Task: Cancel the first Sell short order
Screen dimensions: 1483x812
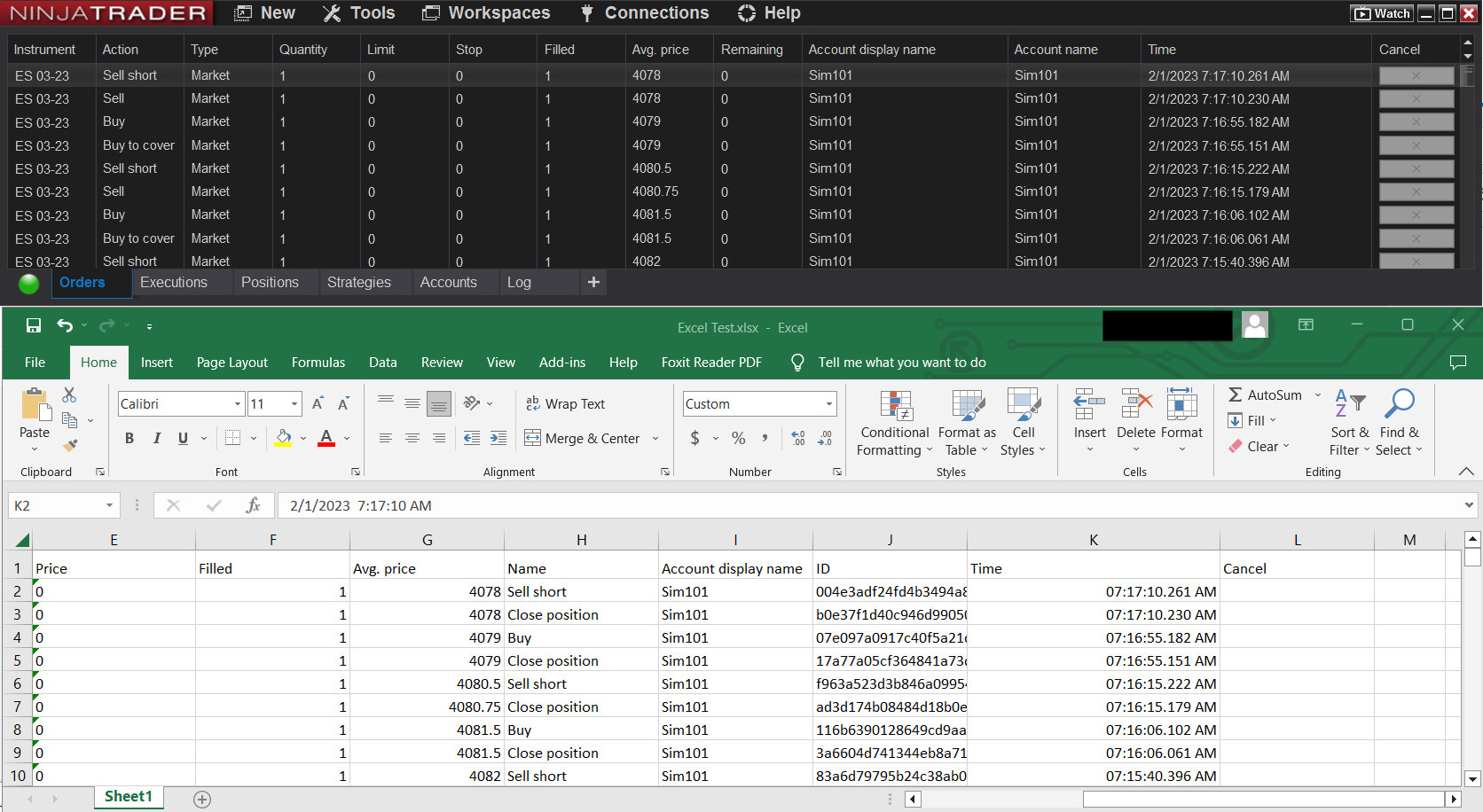Action: [x=1416, y=76]
